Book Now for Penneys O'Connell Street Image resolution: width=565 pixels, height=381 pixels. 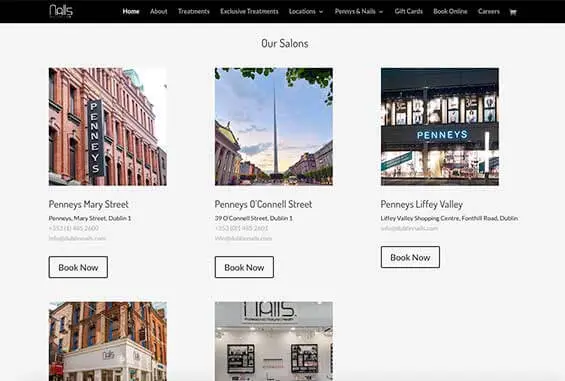pyautogui.click(x=244, y=267)
